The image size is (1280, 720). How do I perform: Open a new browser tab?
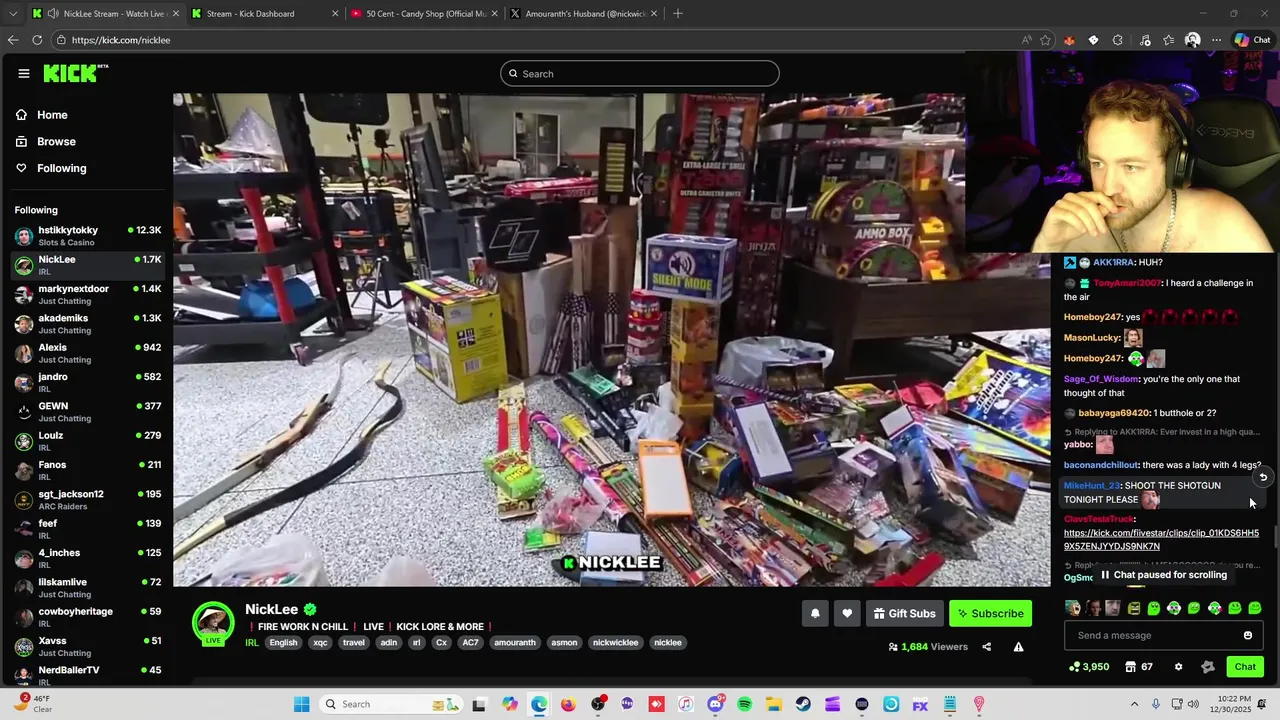pos(678,13)
